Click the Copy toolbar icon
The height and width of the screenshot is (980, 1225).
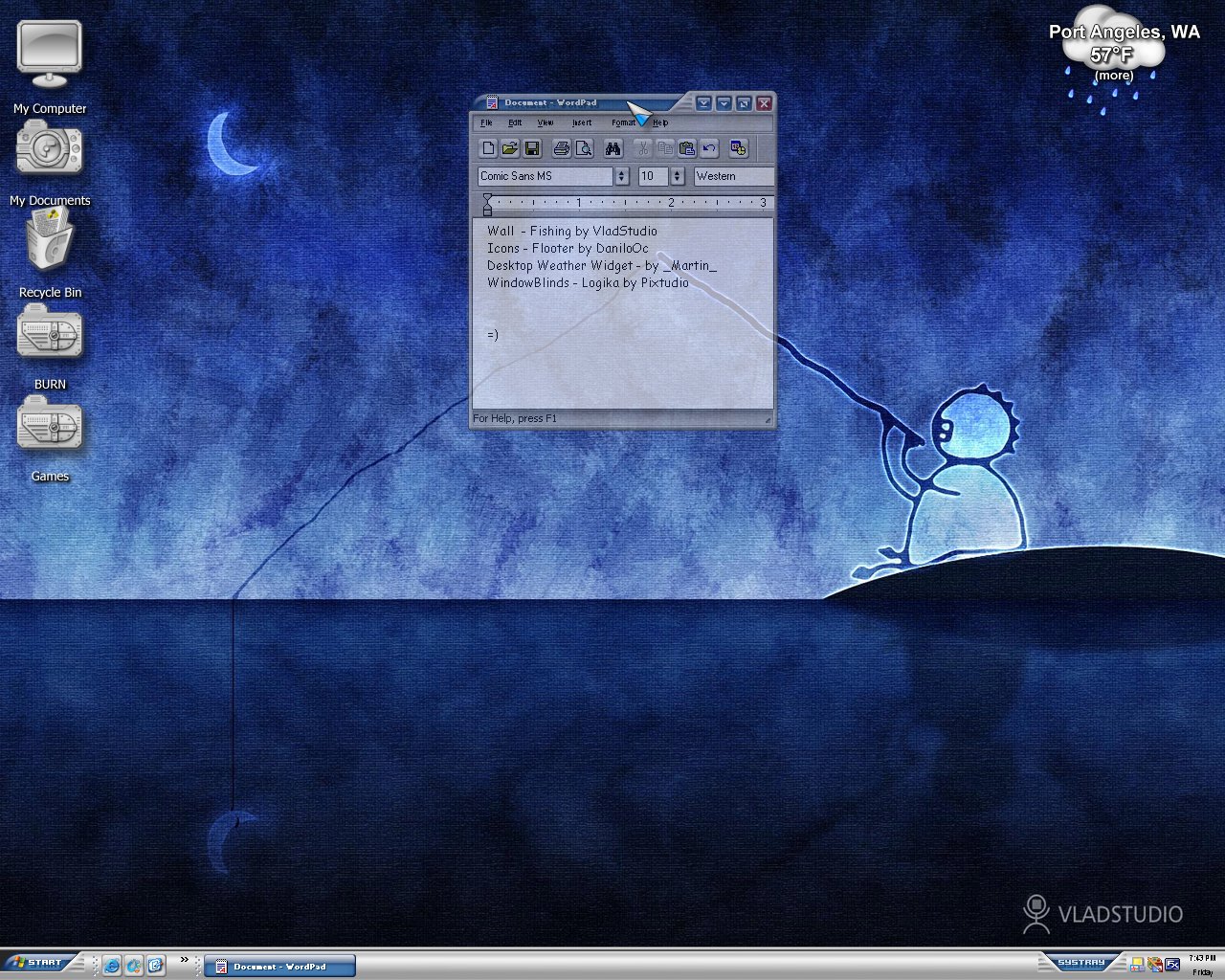point(665,148)
